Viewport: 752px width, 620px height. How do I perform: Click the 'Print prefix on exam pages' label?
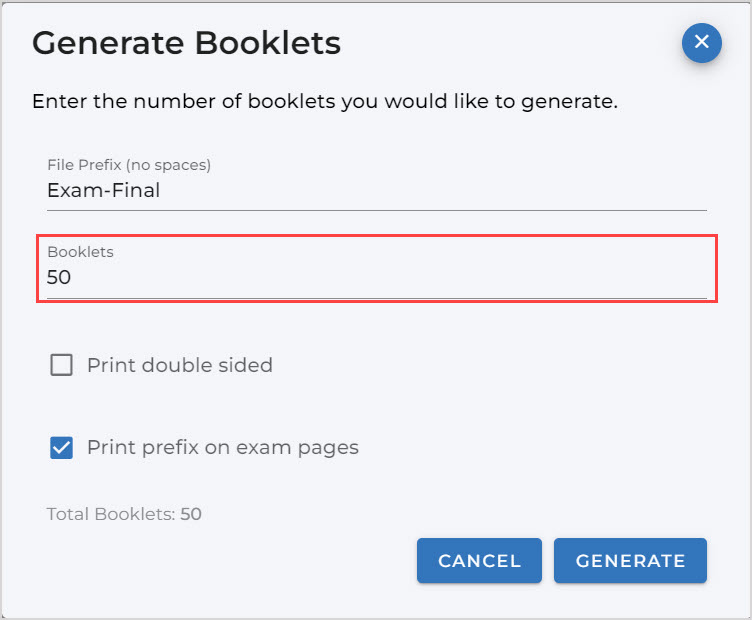(223, 447)
